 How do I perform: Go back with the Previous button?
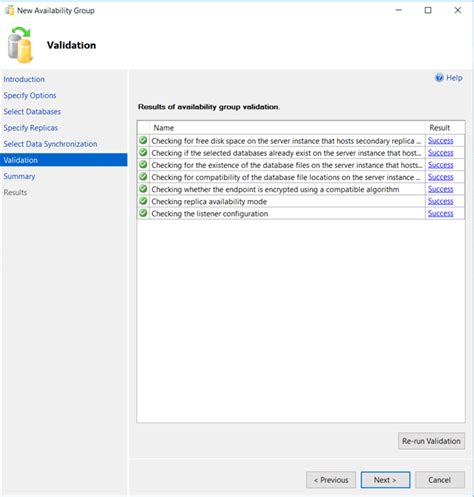tap(331, 480)
